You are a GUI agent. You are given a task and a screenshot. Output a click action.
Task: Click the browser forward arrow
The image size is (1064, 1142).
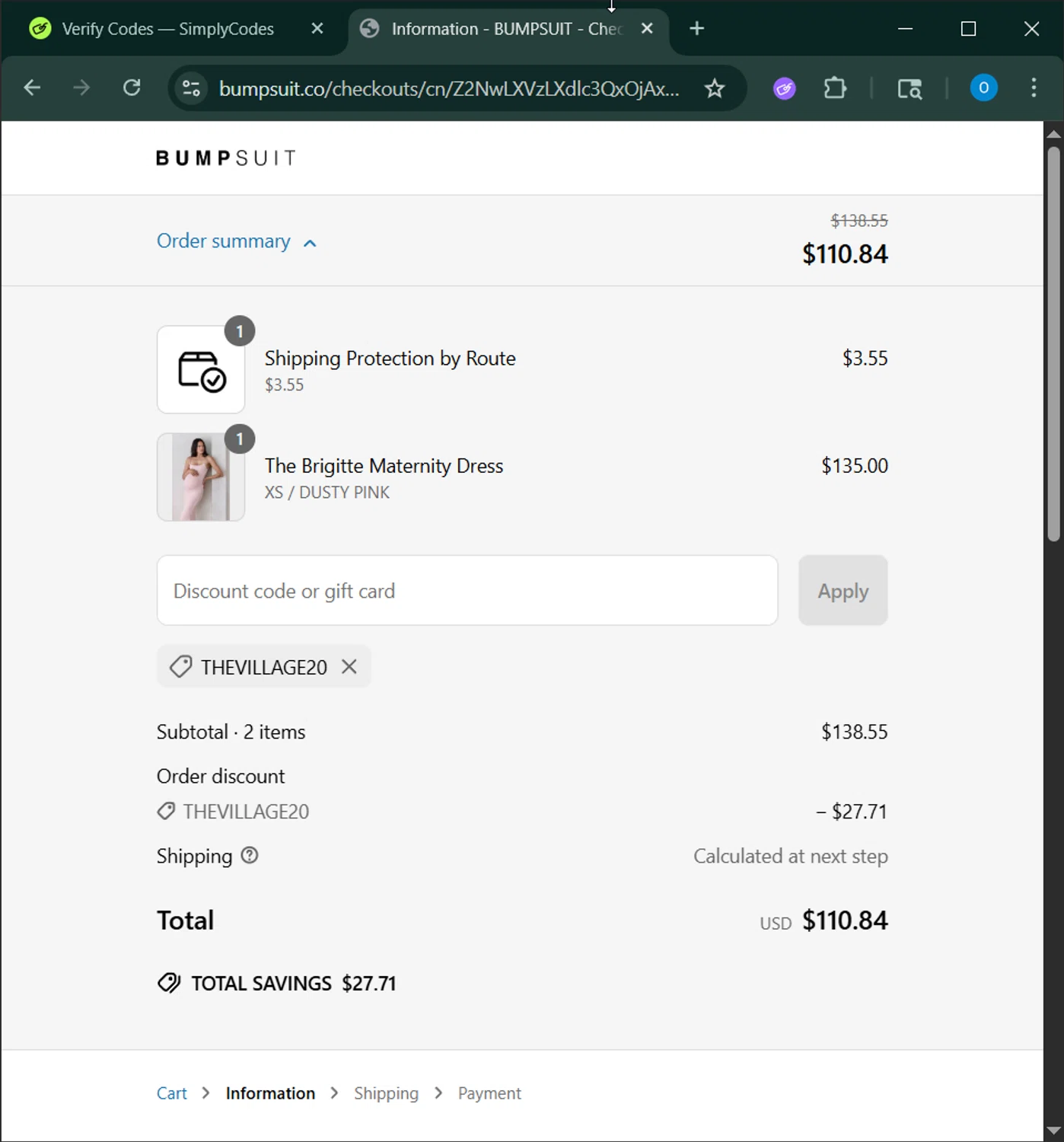point(81,88)
